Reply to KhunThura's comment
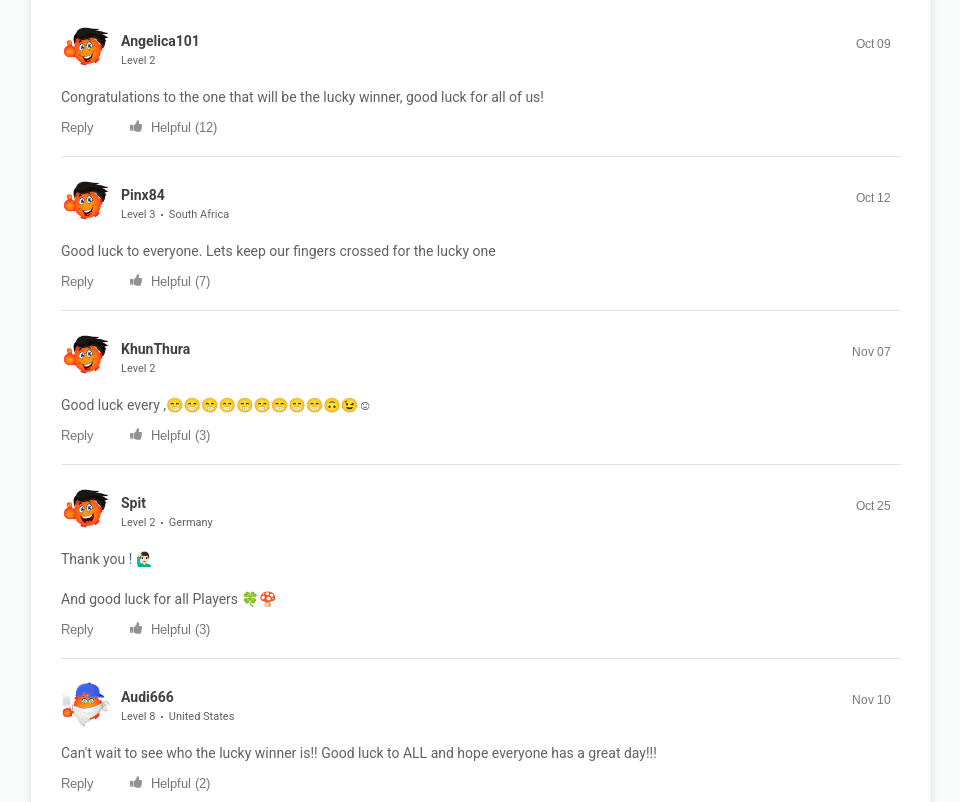The height and width of the screenshot is (802, 960). (x=77, y=435)
